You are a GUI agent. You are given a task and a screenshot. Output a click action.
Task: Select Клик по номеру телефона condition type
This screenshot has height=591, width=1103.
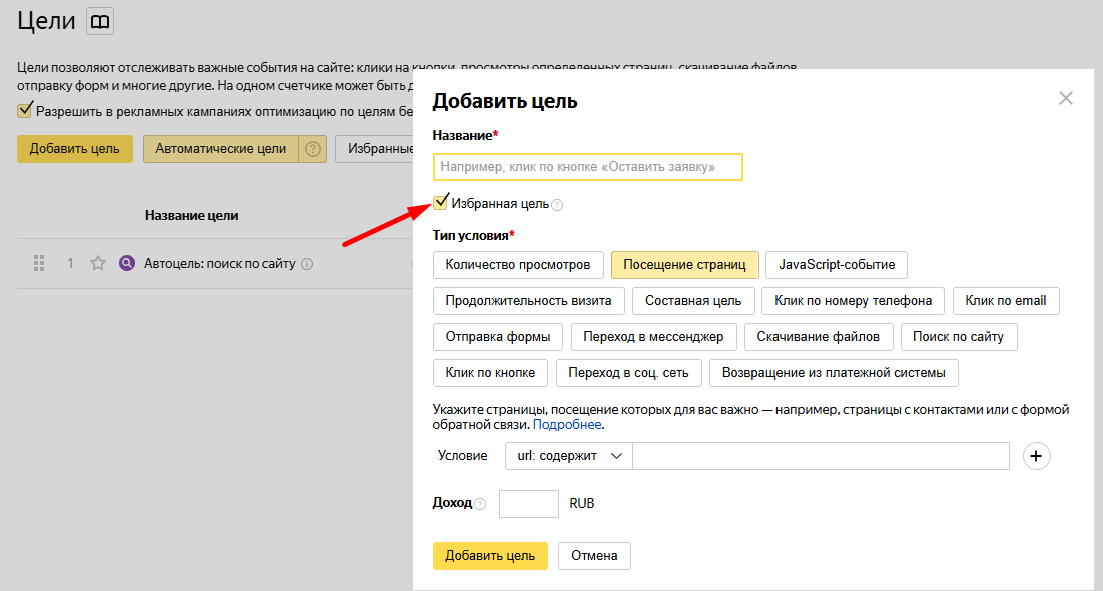point(853,301)
